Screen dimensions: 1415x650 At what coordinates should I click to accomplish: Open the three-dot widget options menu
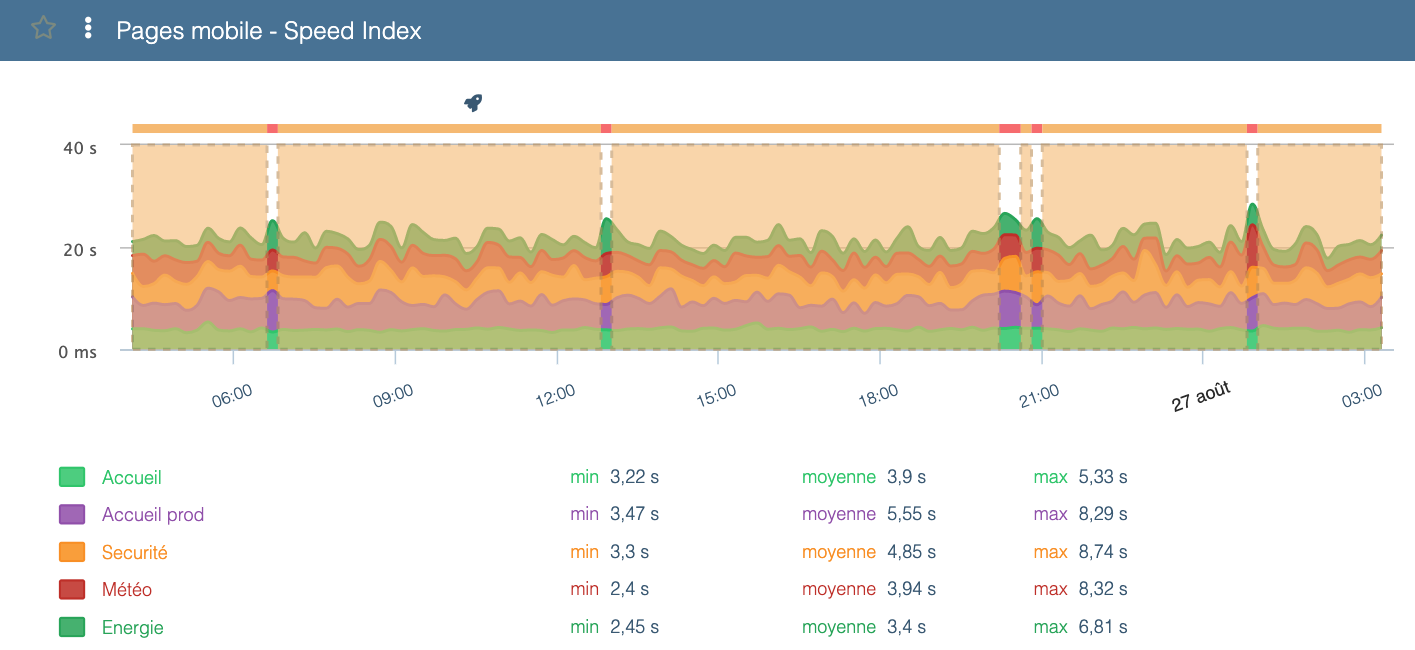(x=88, y=28)
